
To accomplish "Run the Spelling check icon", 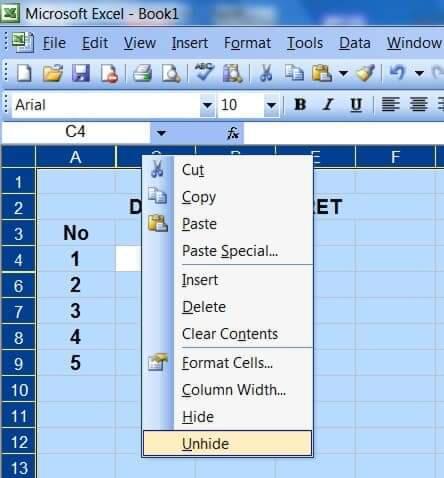I will click(204, 72).
